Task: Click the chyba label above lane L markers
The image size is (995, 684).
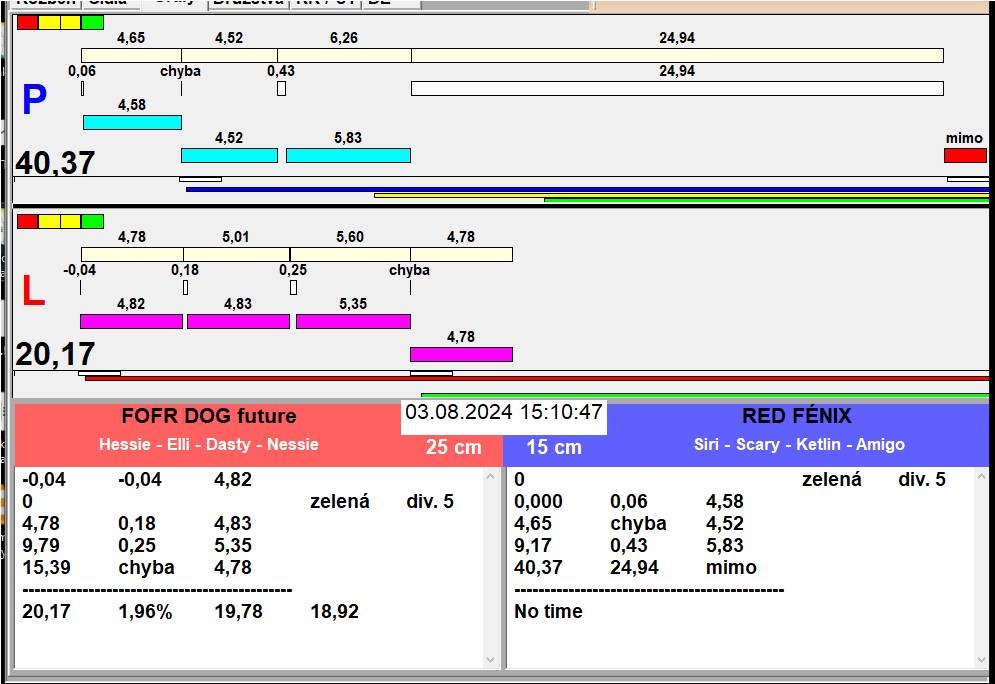Action: pyautogui.click(x=409, y=270)
